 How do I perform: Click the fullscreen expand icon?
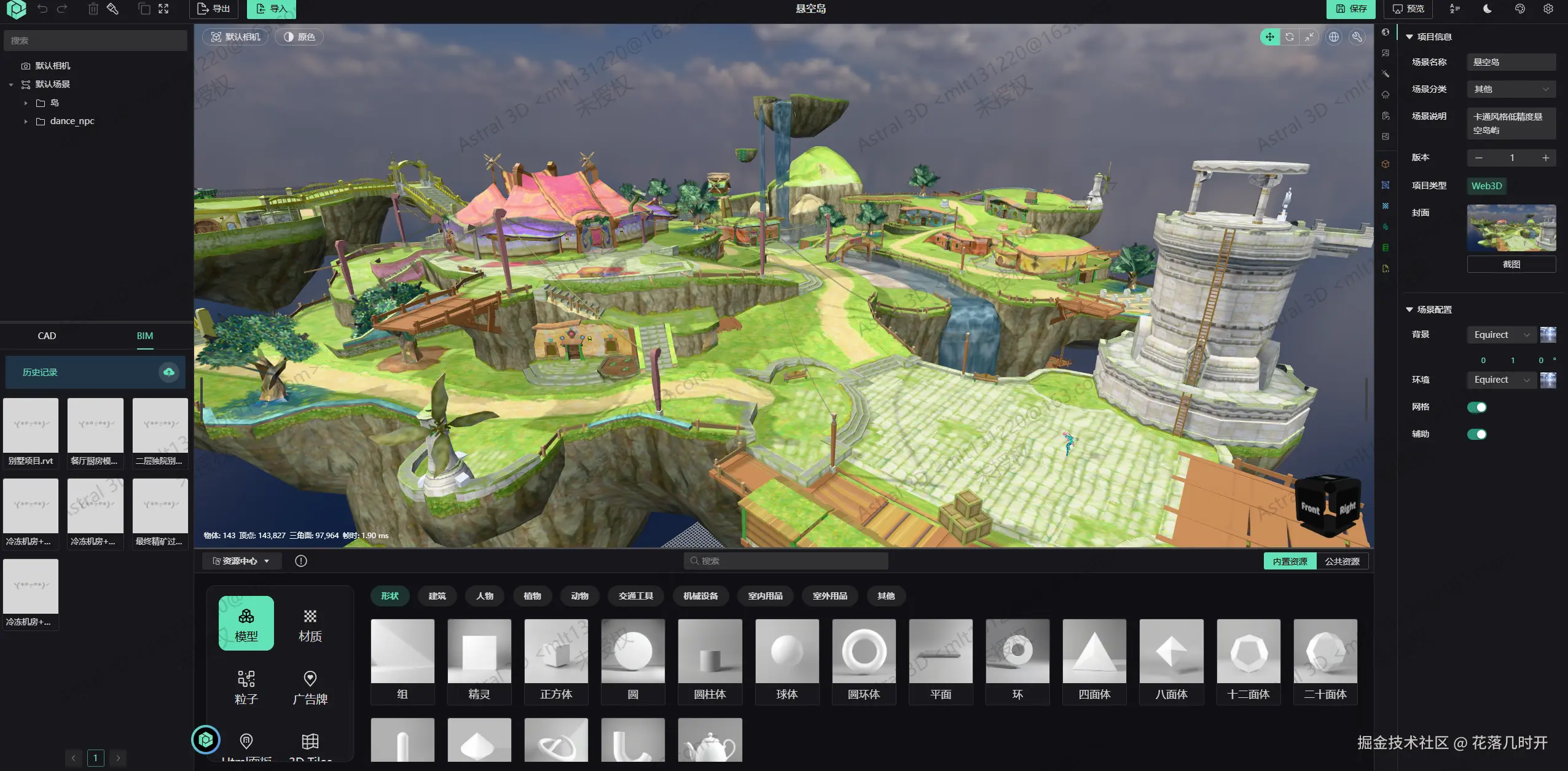pos(163,9)
